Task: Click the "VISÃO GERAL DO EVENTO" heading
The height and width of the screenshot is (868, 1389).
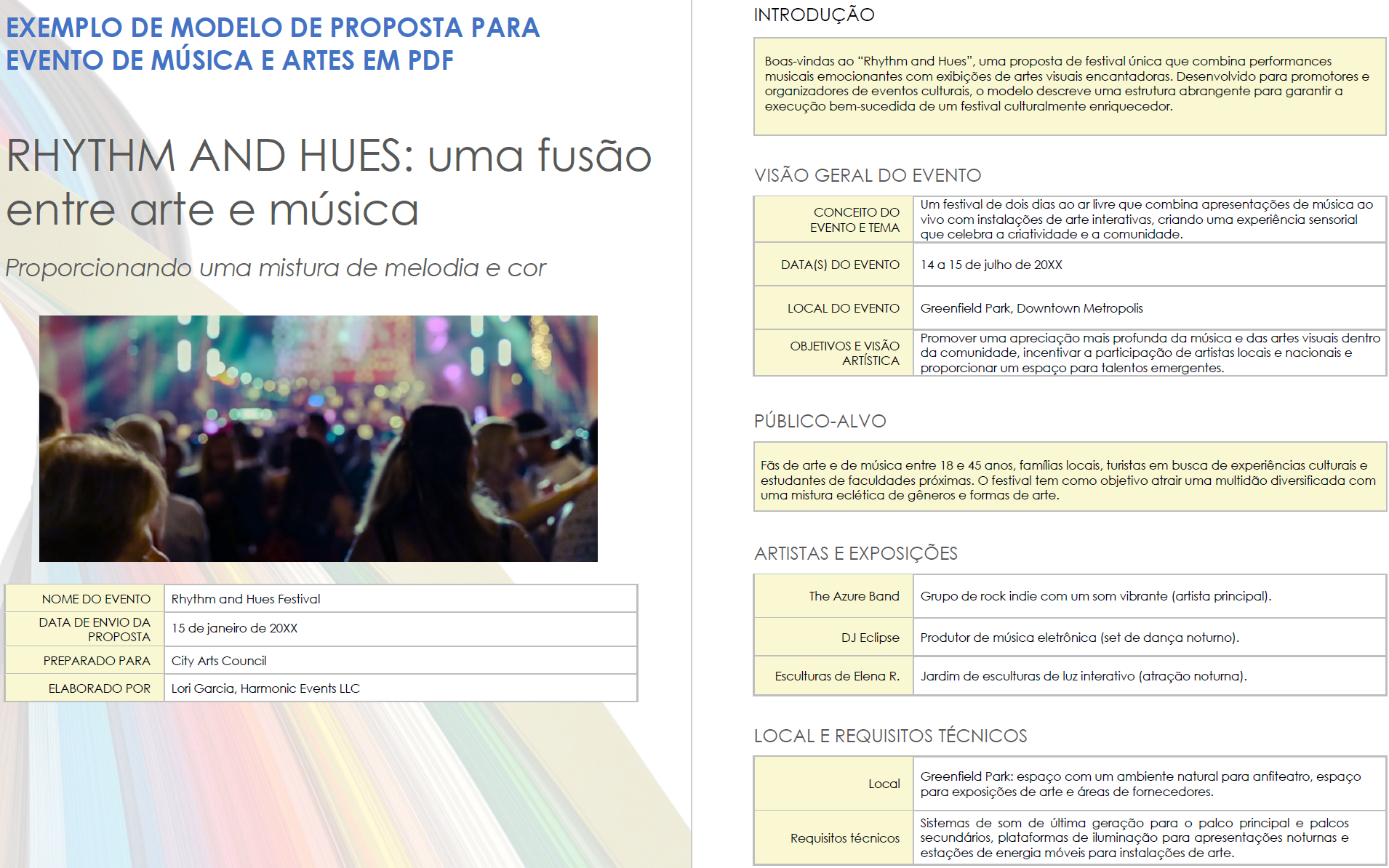Action: [x=867, y=175]
